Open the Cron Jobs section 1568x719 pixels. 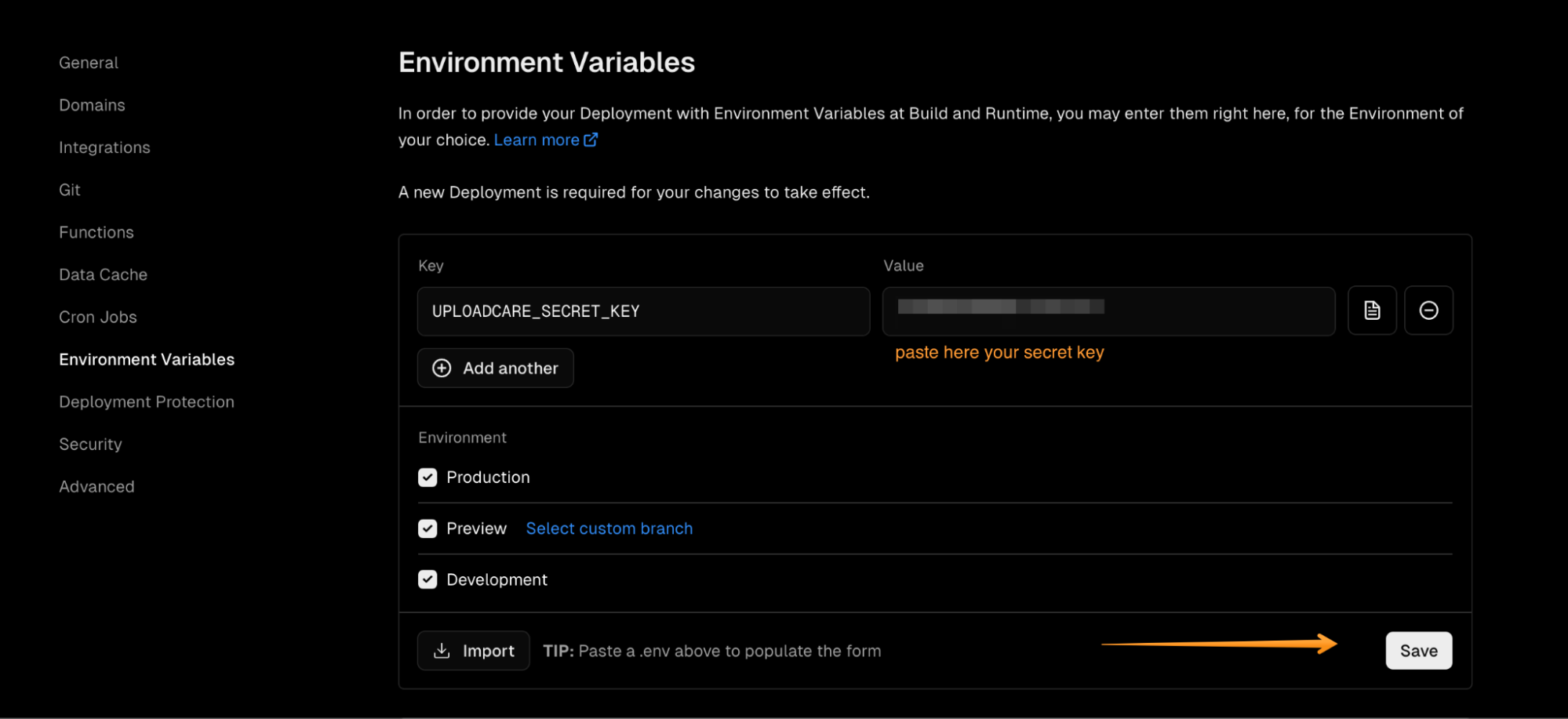pyautogui.click(x=98, y=317)
